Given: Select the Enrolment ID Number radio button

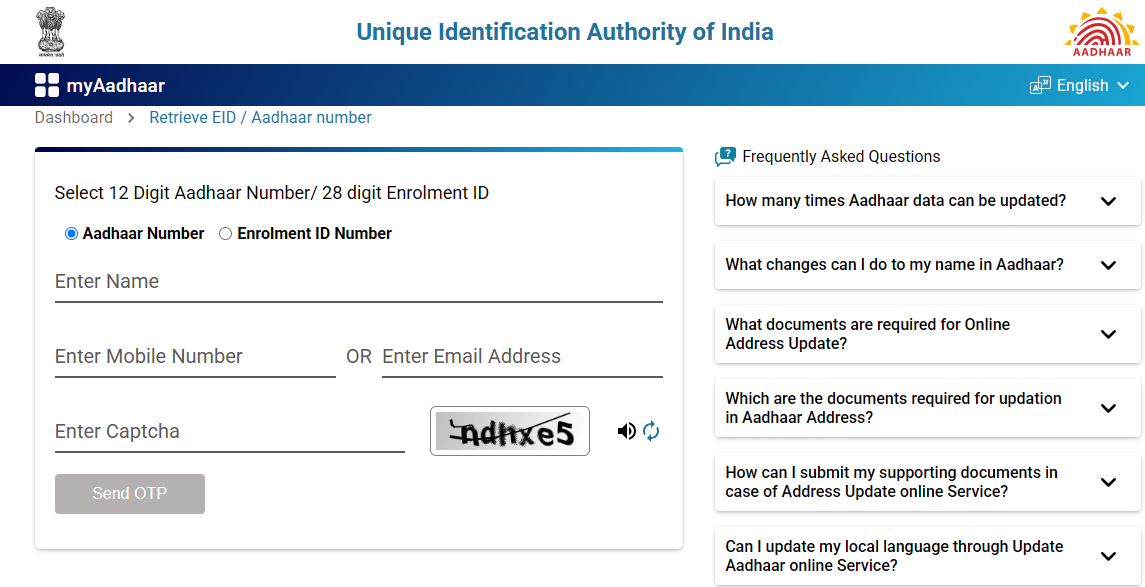Looking at the screenshot, I should click(225, 233).
